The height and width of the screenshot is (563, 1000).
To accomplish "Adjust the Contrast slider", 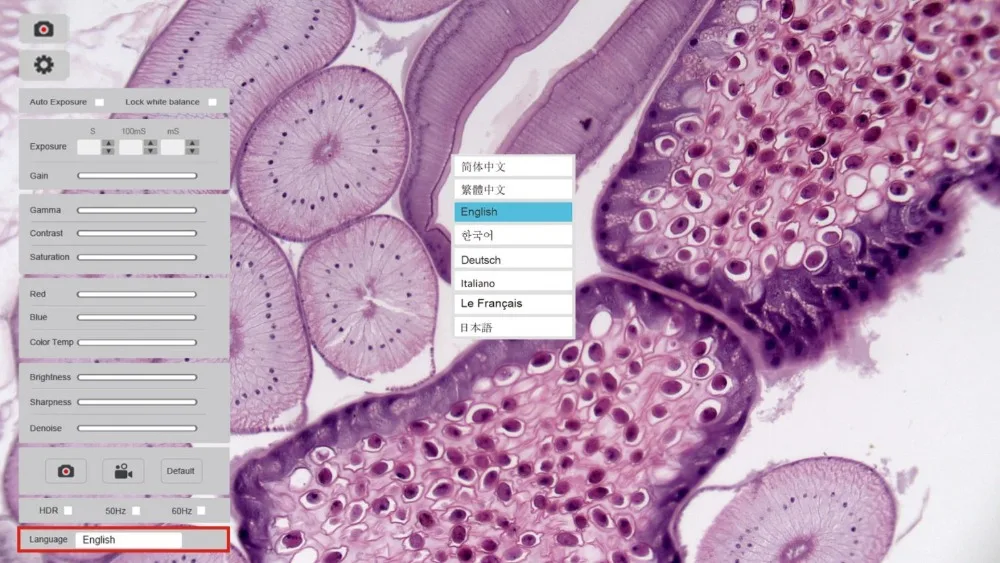I will [x=137, y=233].
